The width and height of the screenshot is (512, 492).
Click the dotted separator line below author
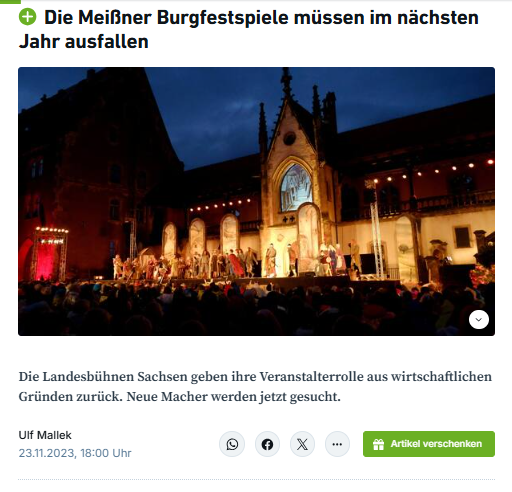click(x=256, y=479)
